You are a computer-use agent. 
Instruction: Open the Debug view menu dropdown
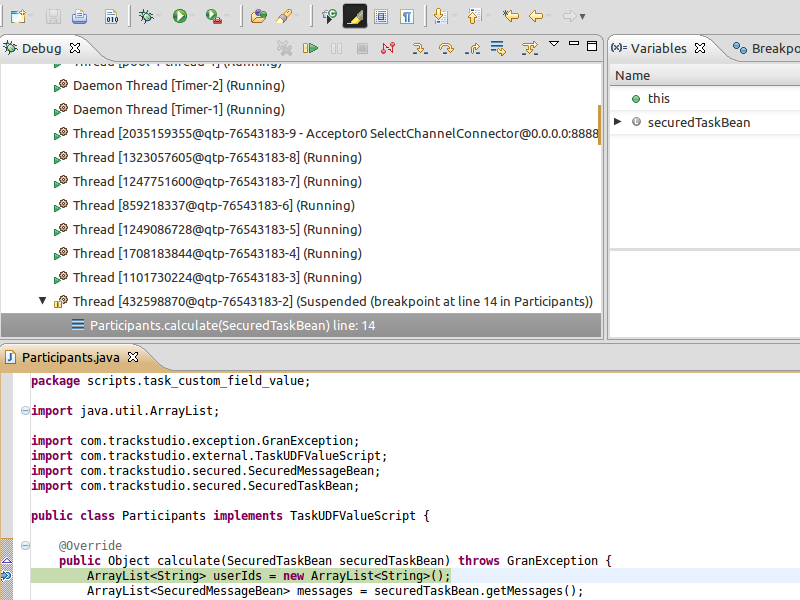tap(554, 46)
